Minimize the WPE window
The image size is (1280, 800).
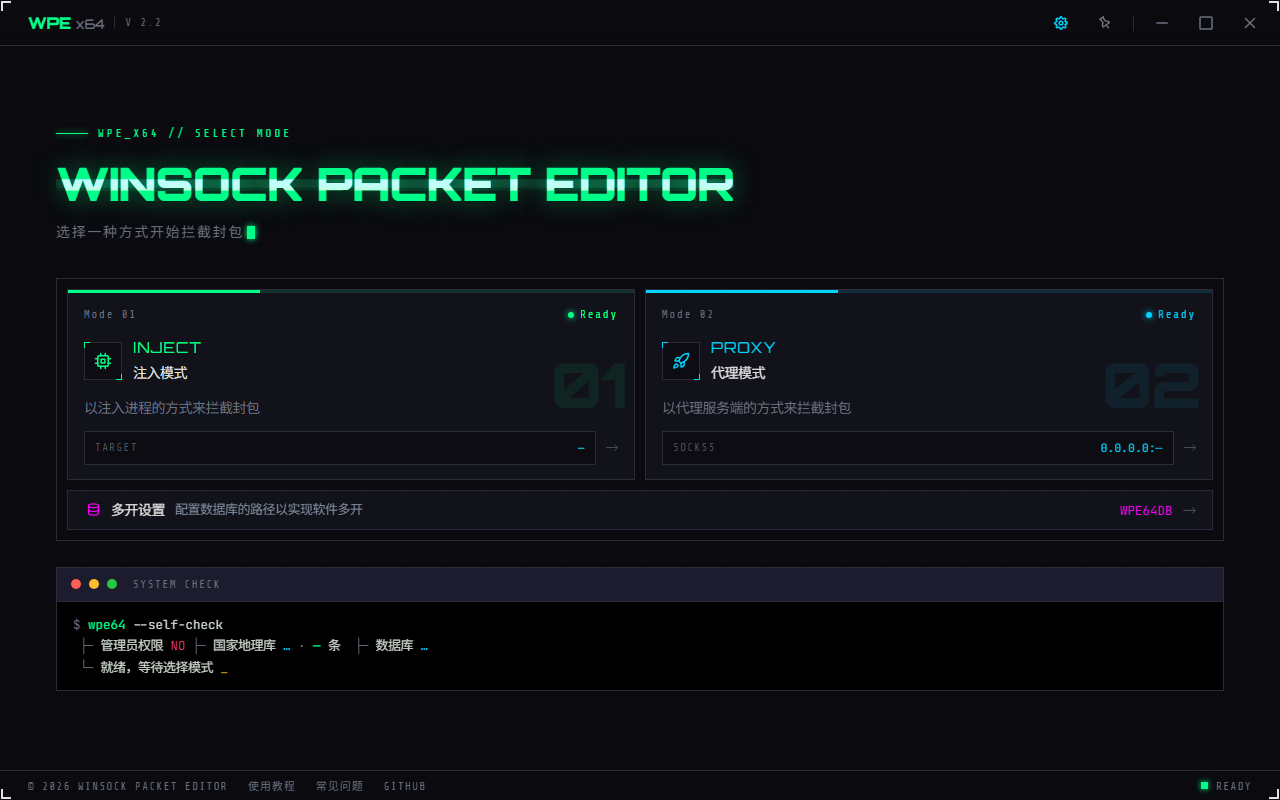tap(1162, 23)
